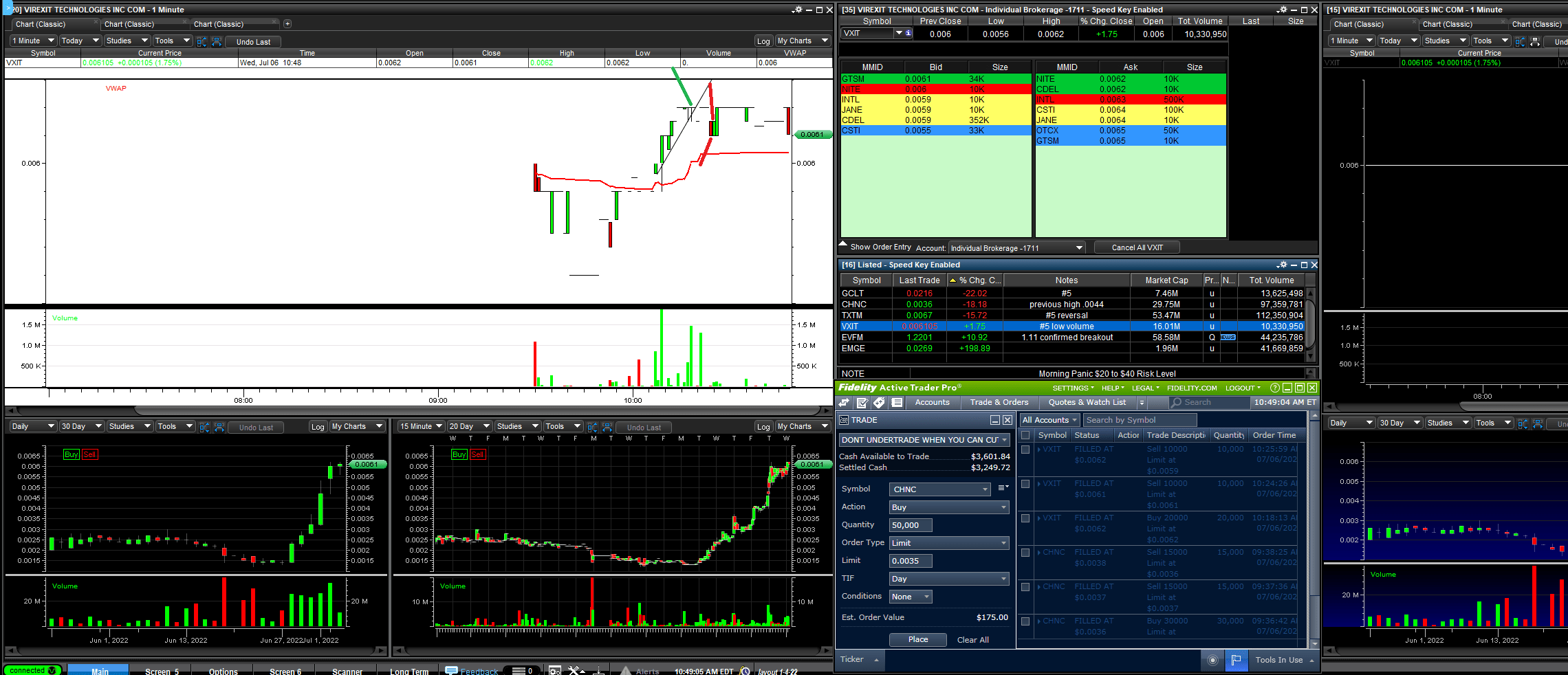The height and width of the screenshot is (675, 1568).
Task: Click the Limit price field showing 0.0035
Action: pos(911,561)
